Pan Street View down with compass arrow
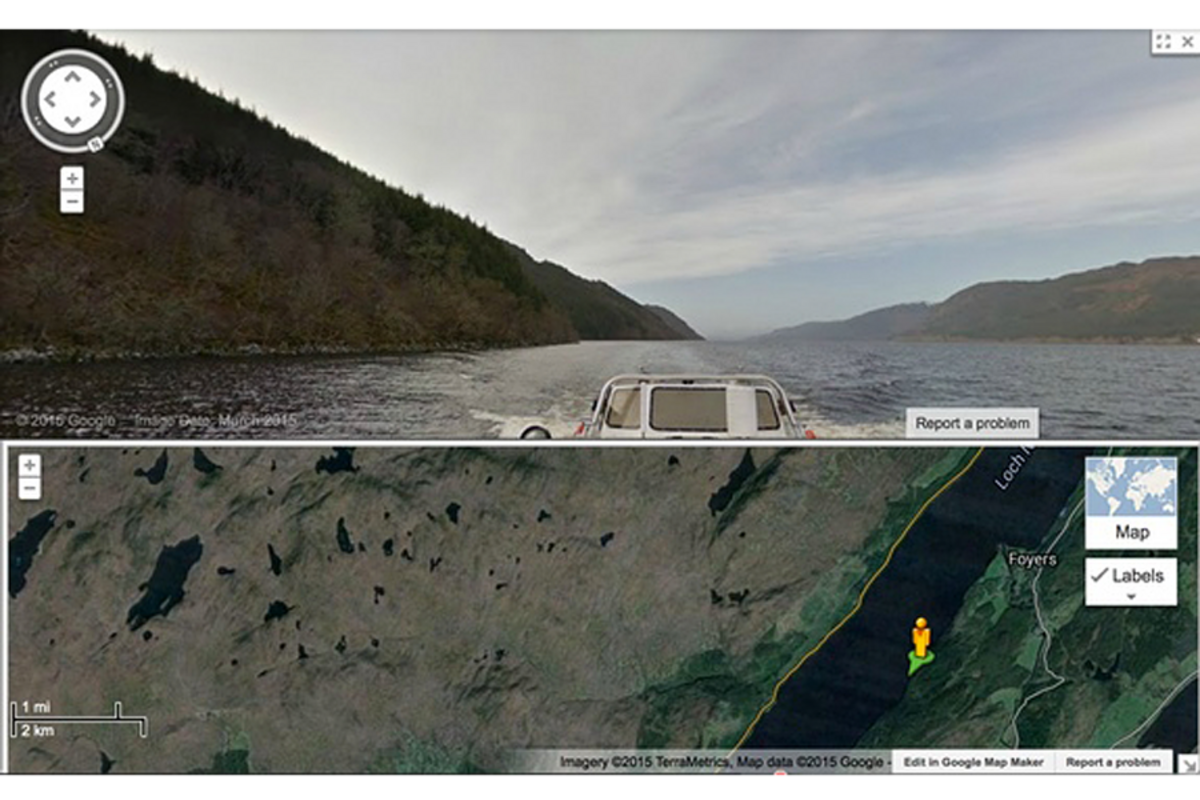Image resolution: width=1200 pixels, height=800 pixels. pos(72,122)
